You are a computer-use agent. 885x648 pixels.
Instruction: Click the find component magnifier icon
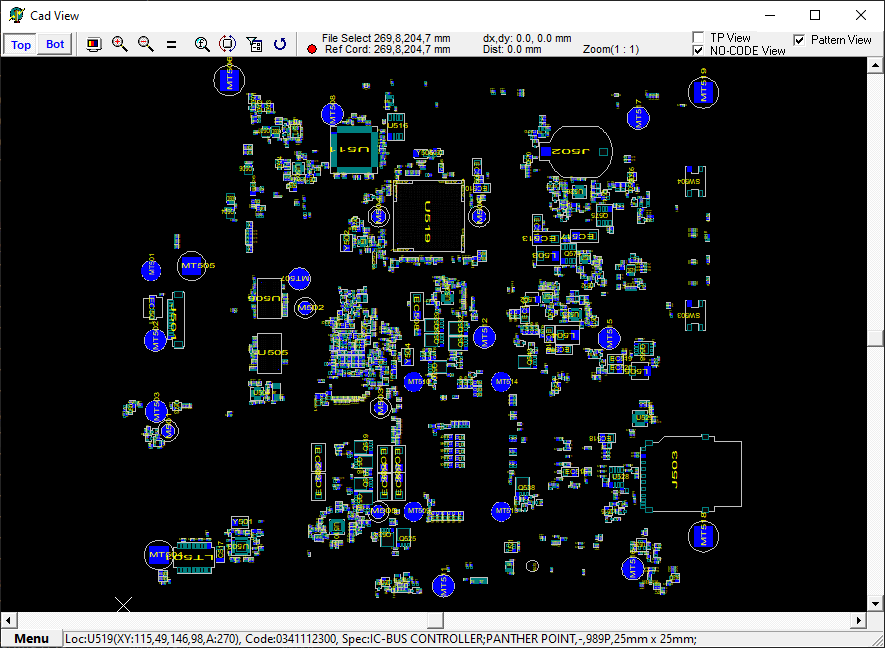click(x=202, y=44)
